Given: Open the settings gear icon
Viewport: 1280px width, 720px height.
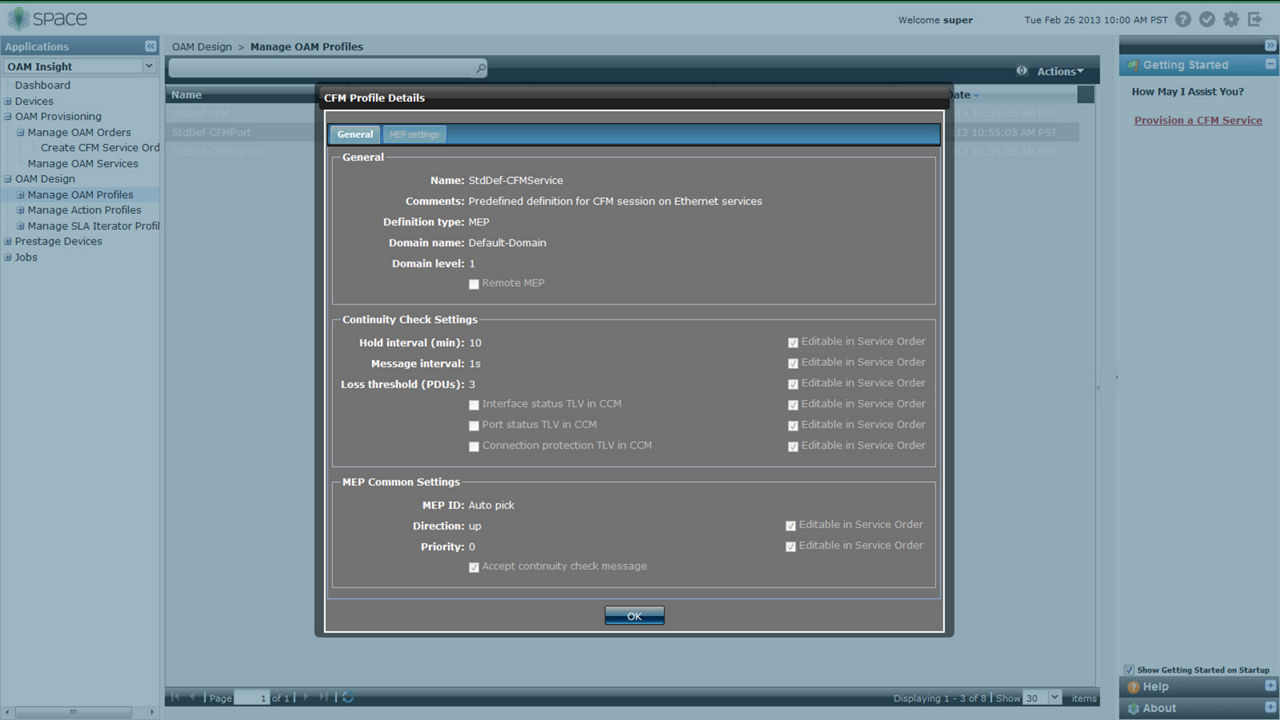Looking at the screenshot, I should (x=1231, y=19).
